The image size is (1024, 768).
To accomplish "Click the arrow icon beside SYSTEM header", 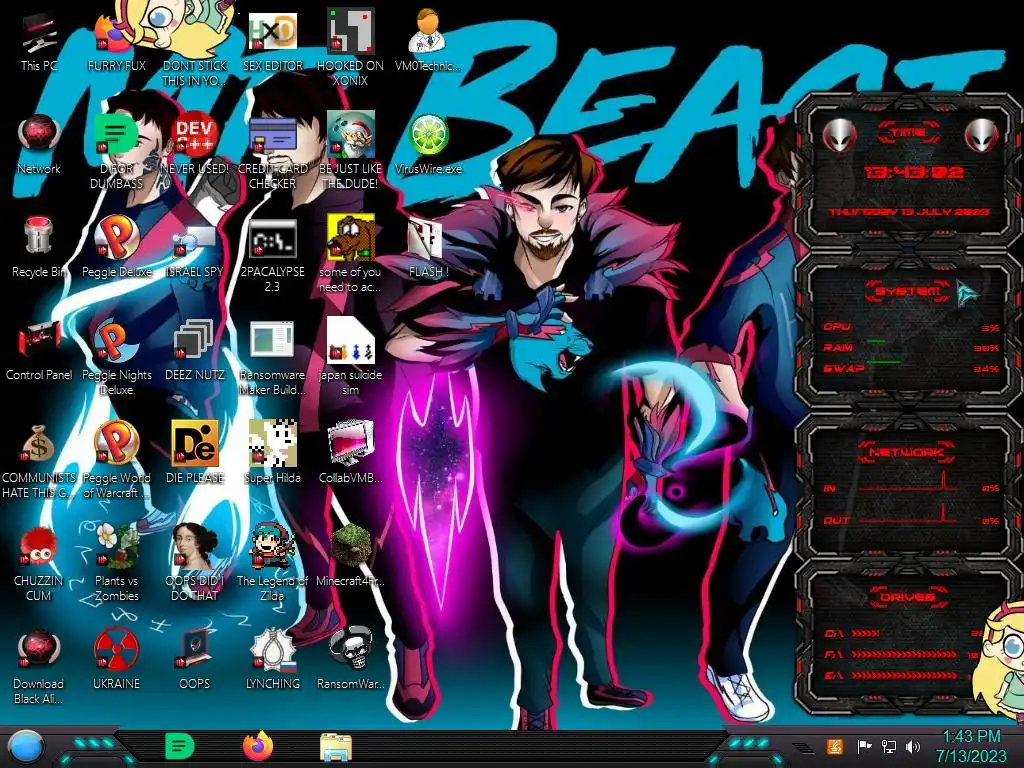I will (x=967, y=292).
